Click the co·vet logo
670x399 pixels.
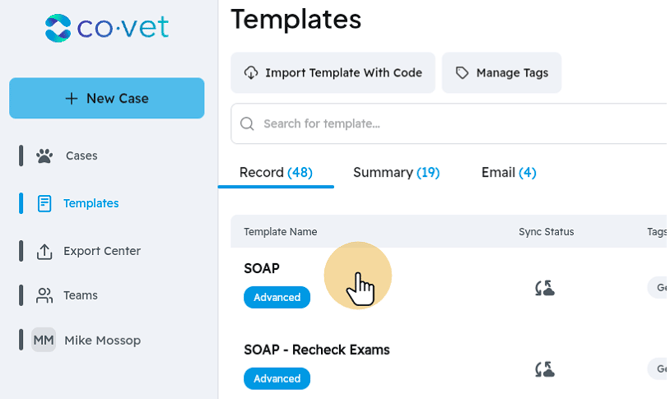[107, 28]
